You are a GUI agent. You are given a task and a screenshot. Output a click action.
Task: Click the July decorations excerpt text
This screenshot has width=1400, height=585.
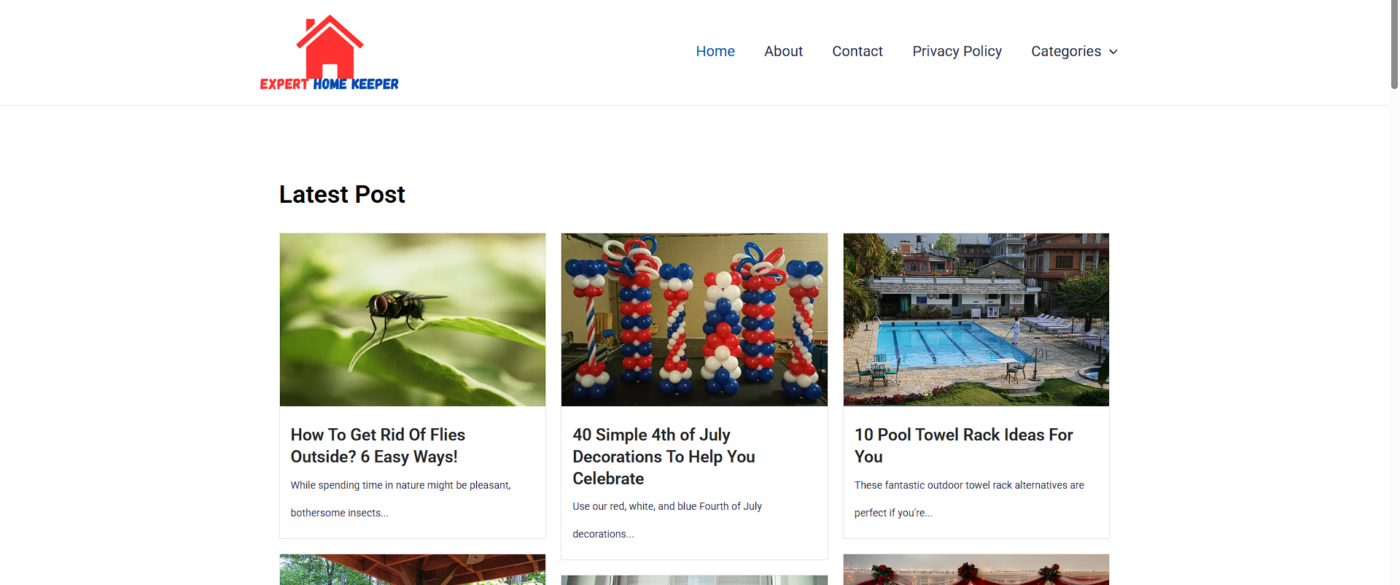coord(667,520)
